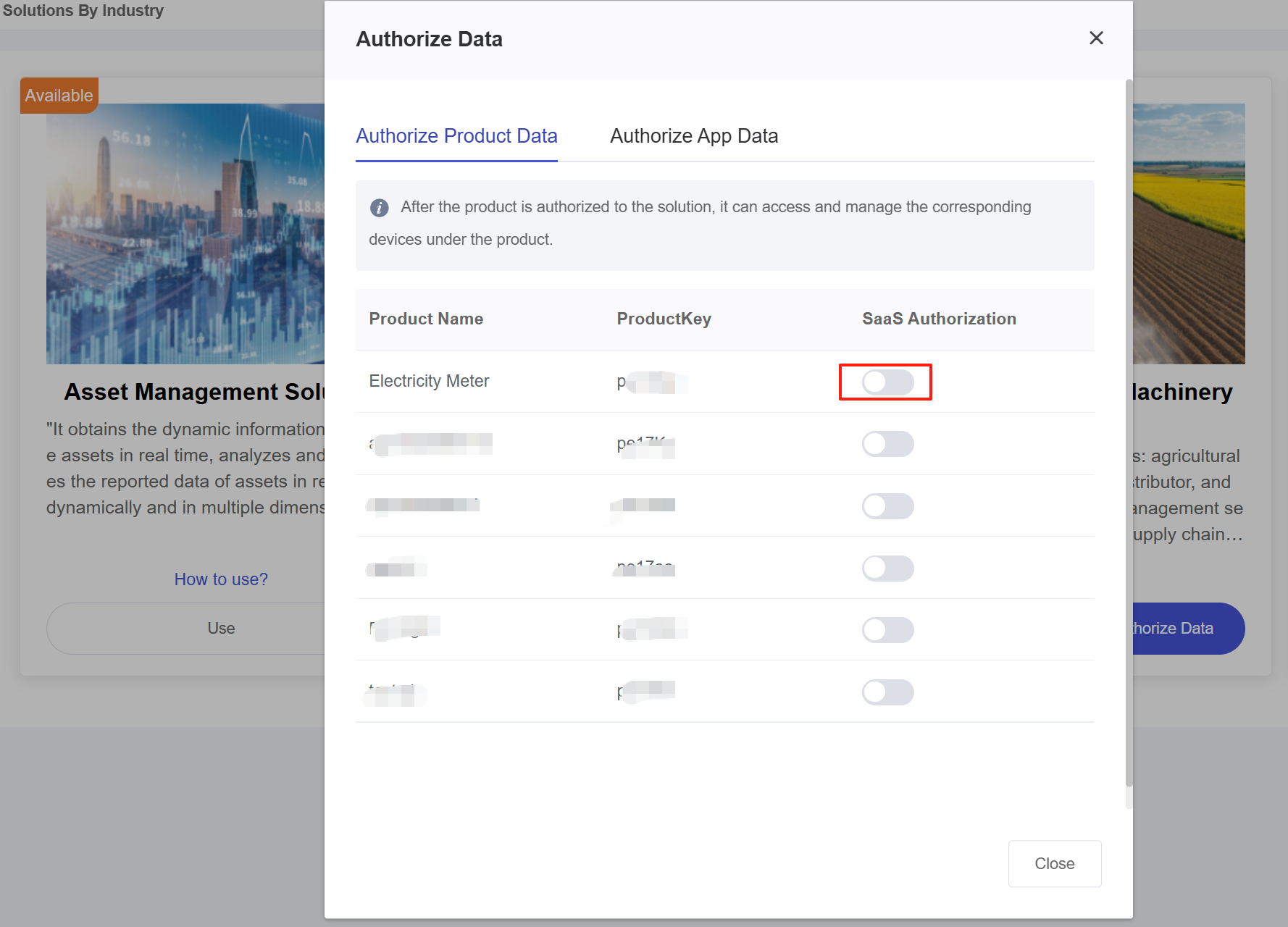Select the Authorize Product Data tab
Image resolution: width=1288 pixels, height=927 pixels.
click(x=456, y=136)
